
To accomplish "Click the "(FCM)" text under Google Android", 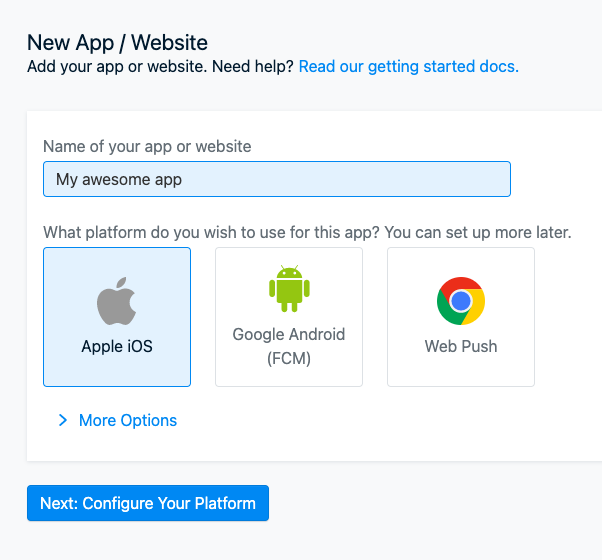I will [289, 359].
